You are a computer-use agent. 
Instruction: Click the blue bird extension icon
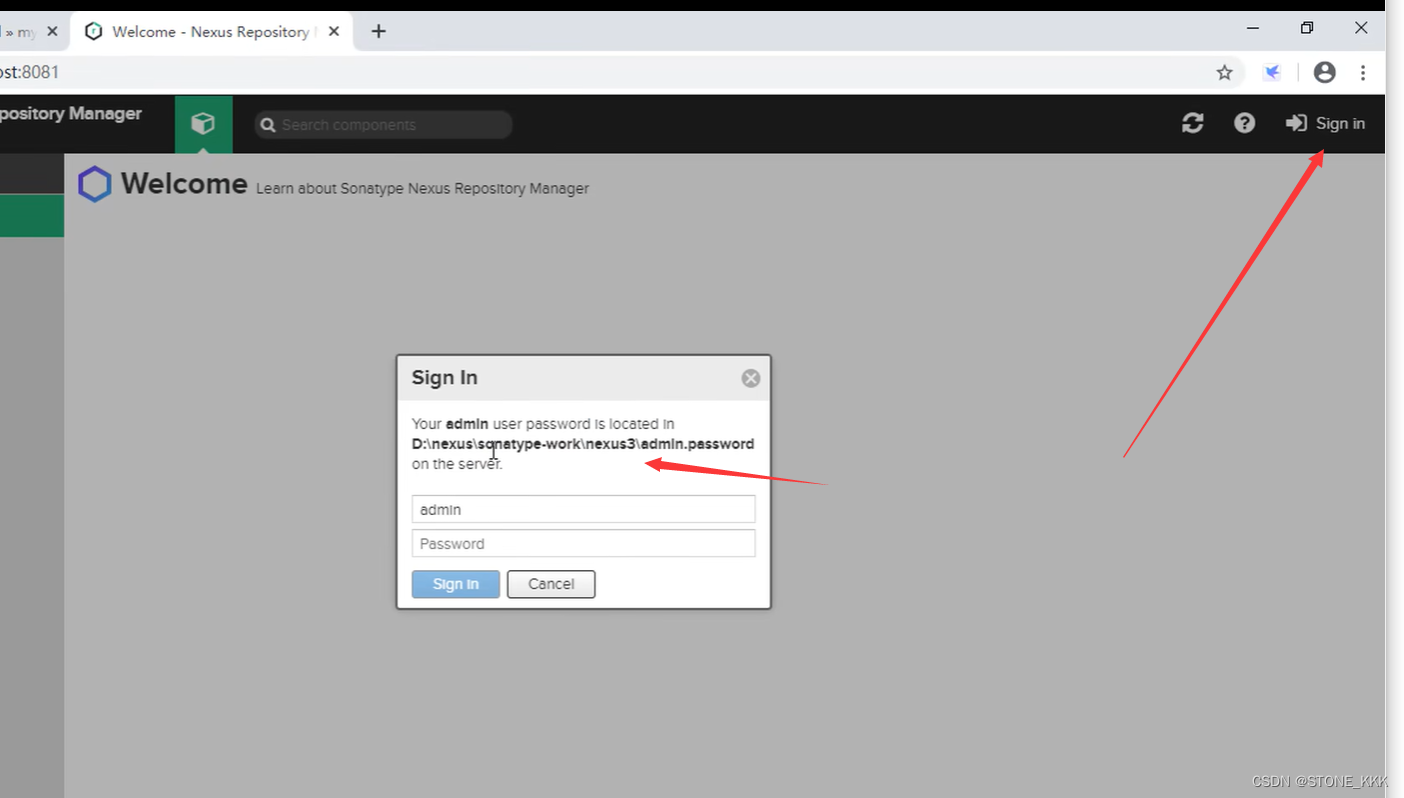1272,72
